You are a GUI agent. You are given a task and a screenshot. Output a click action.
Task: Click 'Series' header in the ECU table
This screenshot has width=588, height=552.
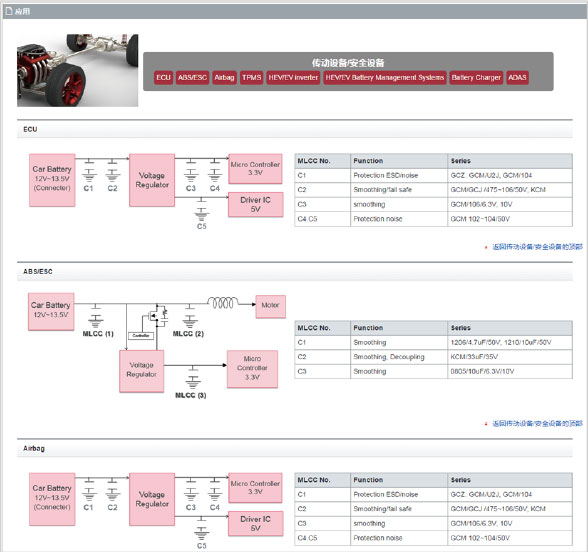pos(510,161)
